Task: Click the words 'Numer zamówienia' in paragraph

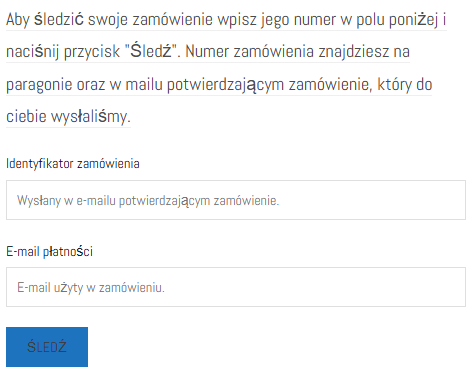Action: [249, 51]
